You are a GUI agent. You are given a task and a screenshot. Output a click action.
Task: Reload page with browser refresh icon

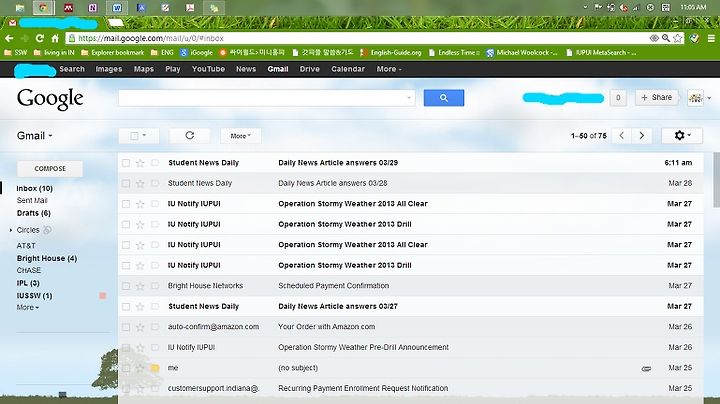tap(40, 38)
